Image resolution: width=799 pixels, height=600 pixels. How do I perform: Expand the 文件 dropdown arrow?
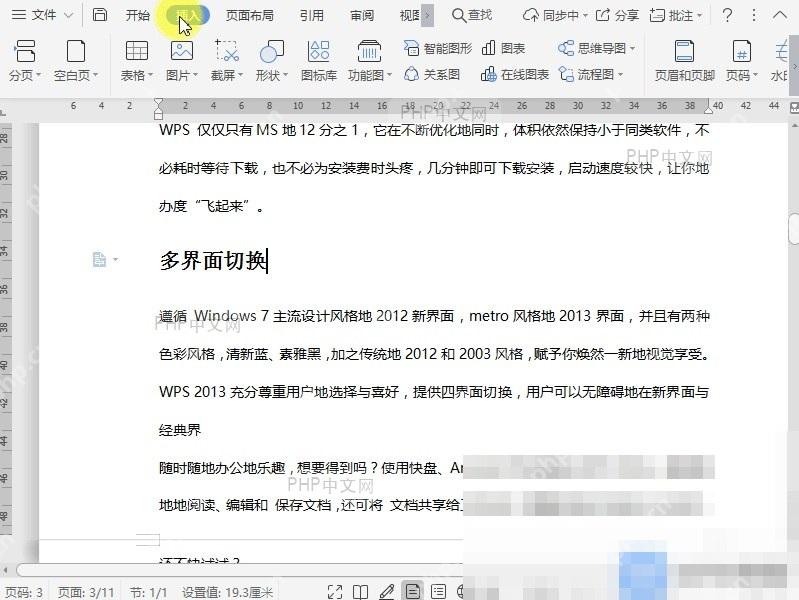pyautogui.click(x=69, y=16)
